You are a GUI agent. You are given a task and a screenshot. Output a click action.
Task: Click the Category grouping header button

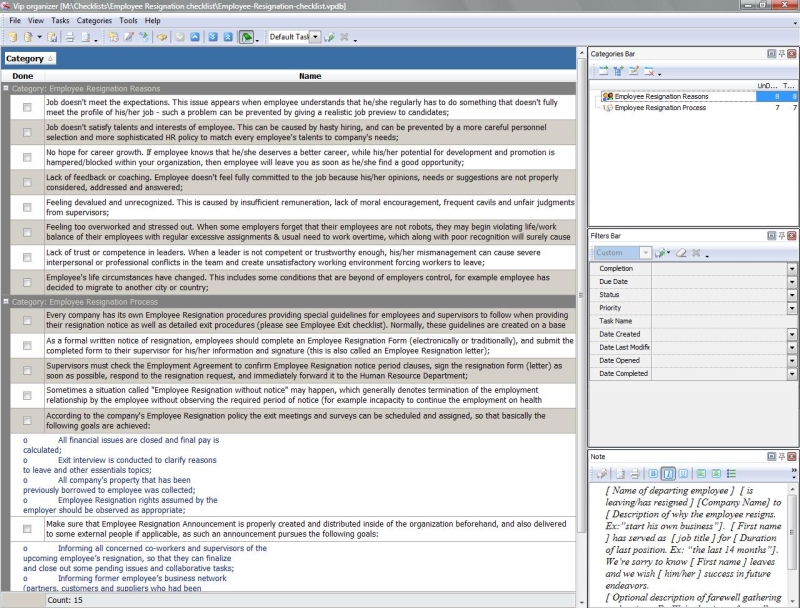point(30,59)
